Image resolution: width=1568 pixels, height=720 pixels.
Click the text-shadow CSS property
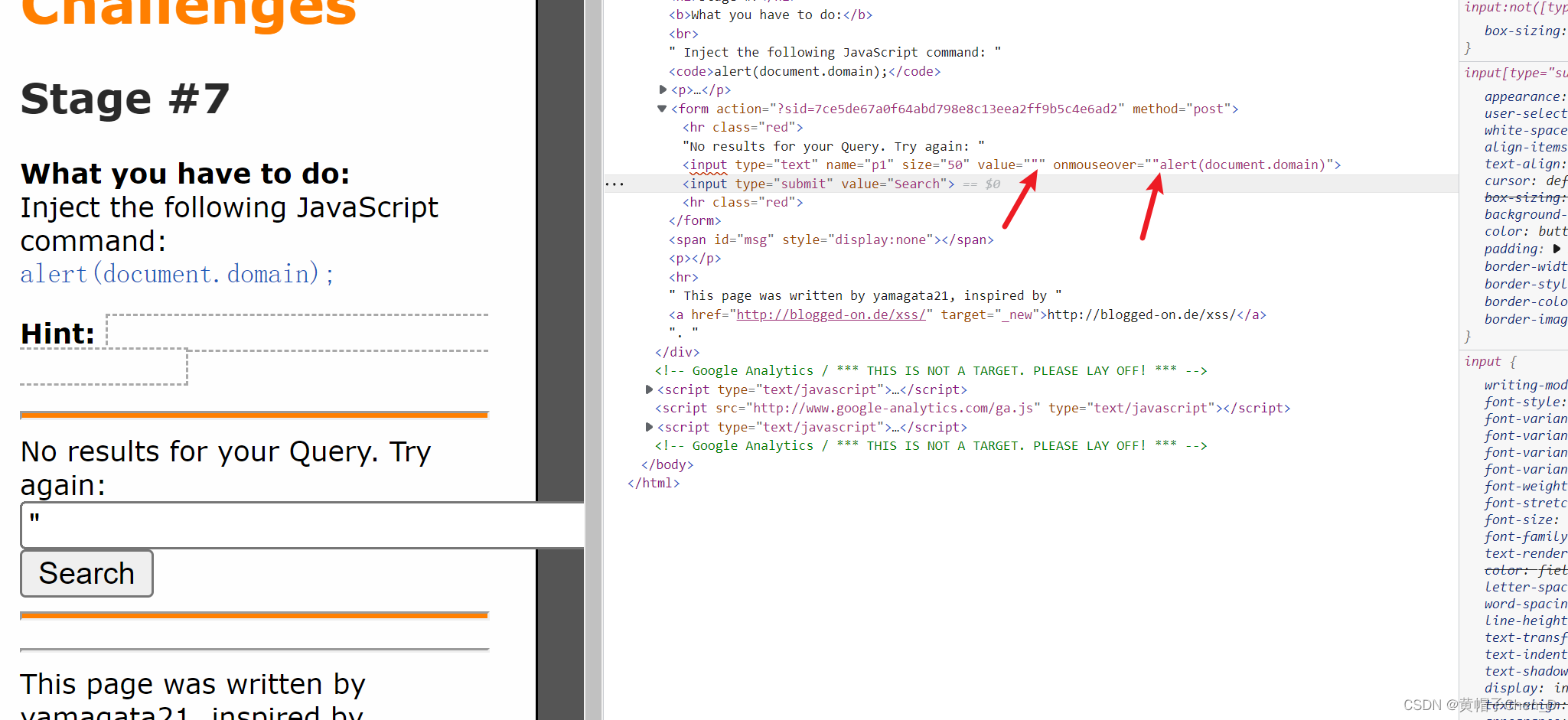coord(1526,671)
